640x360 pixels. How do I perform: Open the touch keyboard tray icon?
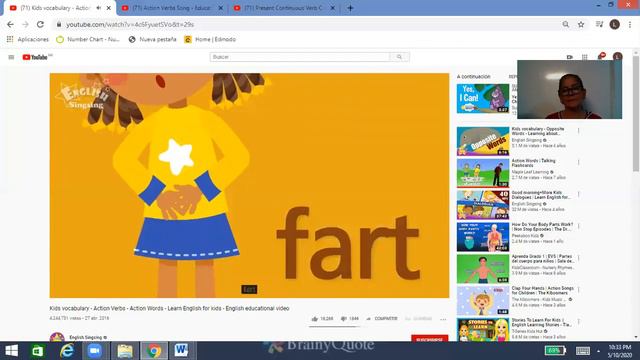tap(583, 351)
